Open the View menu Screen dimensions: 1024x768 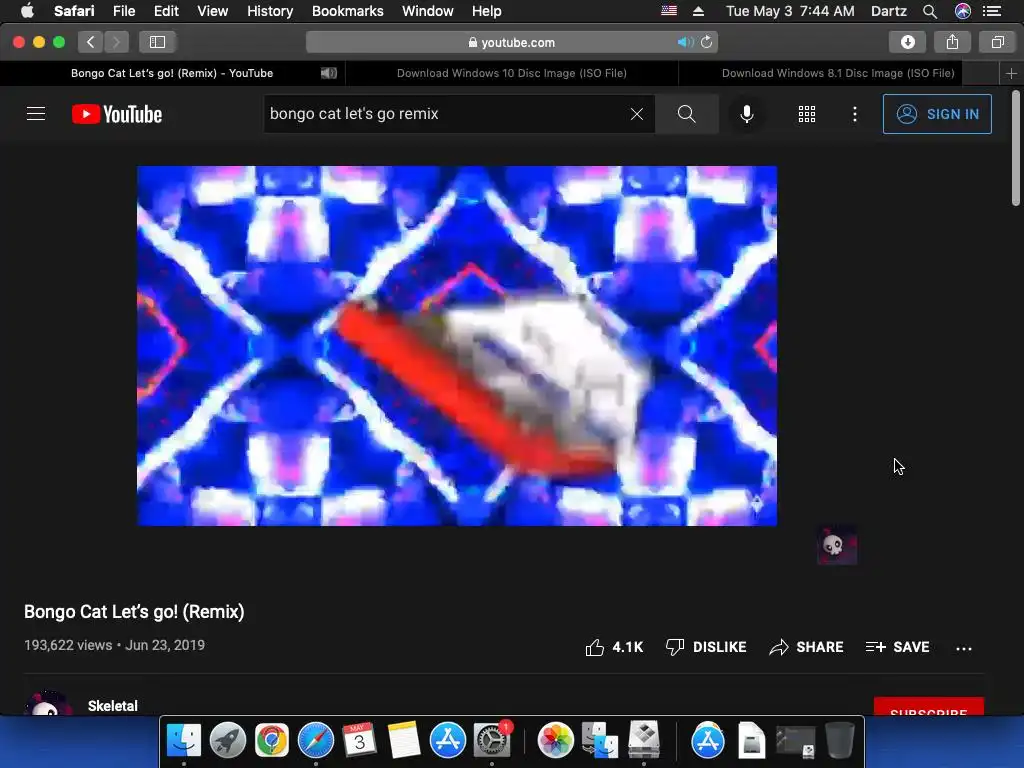pyautogui.click(x=213, y=11)
